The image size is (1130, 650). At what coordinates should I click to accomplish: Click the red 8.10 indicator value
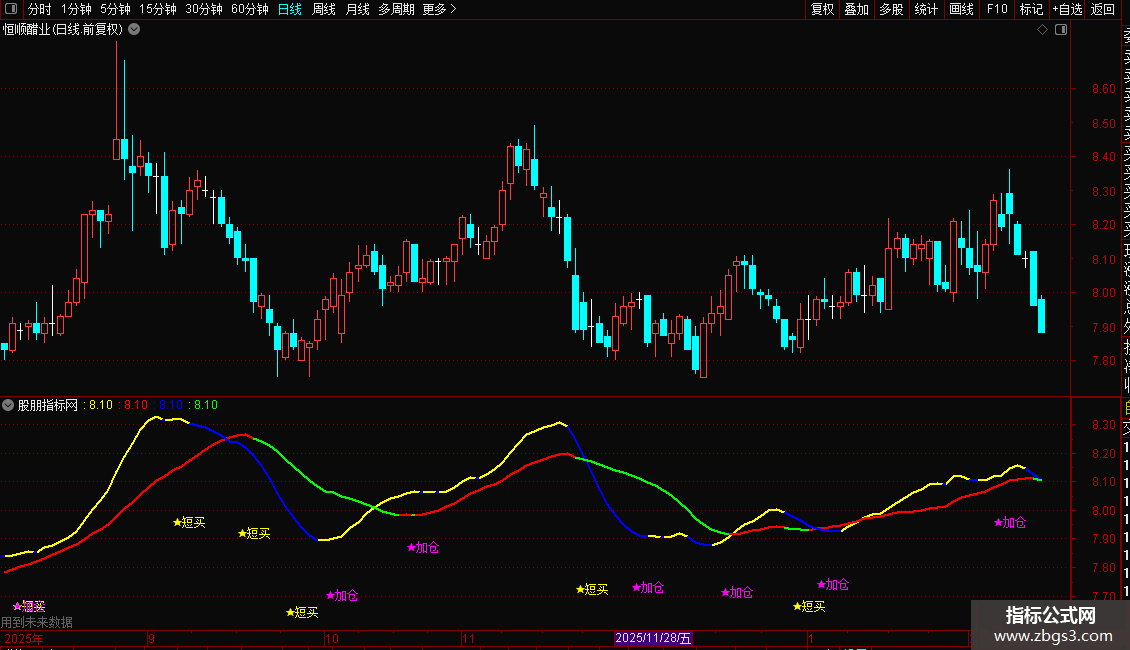135,405
